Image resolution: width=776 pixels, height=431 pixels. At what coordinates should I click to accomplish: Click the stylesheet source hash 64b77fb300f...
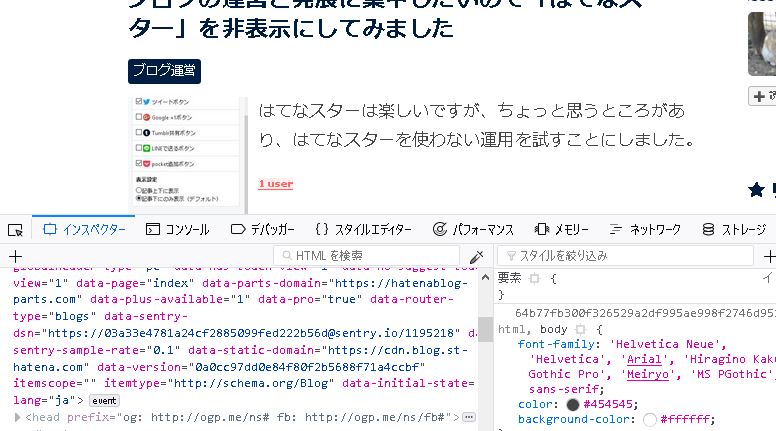(x=645, y=314)
